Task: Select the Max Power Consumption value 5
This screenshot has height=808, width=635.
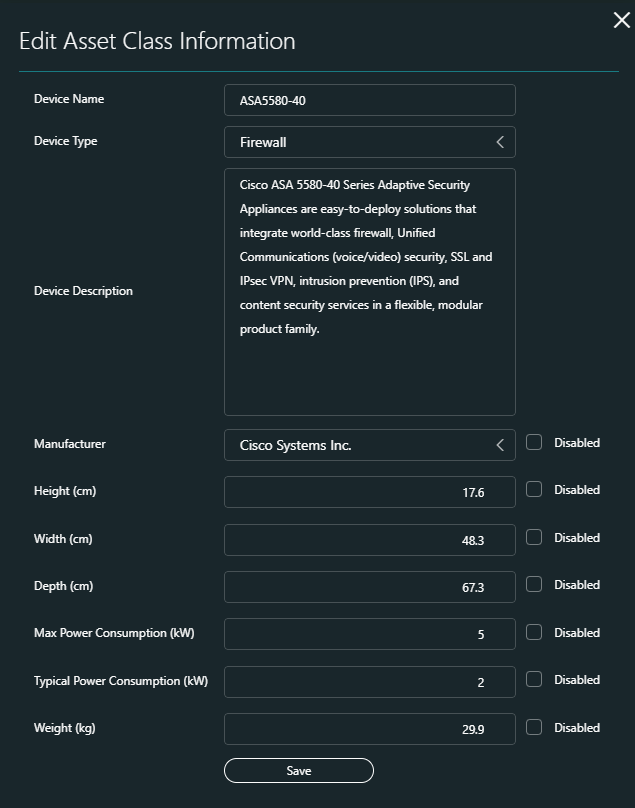Action: coord(370,633)
